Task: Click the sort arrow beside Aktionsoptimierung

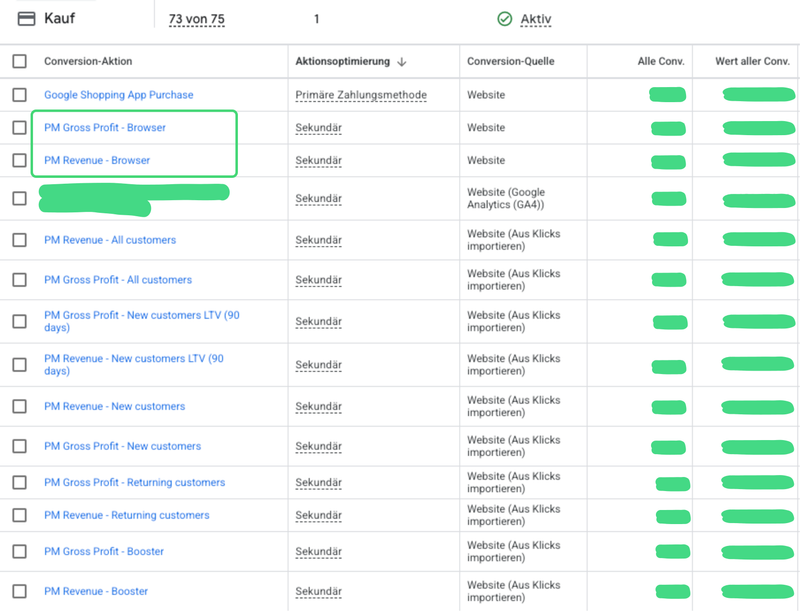Action: pyautogui.click(x=402, y=62)
